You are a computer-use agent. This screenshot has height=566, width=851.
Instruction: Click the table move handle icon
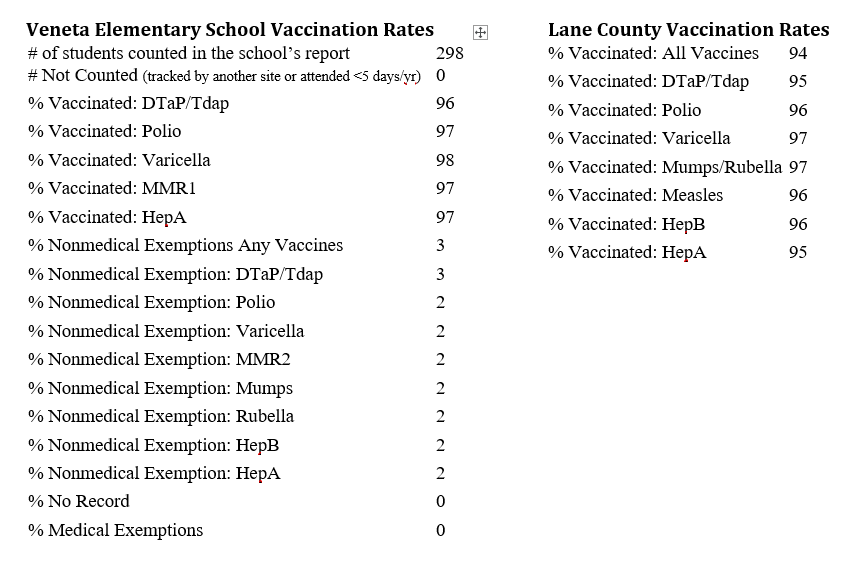[x=480, y=33]
